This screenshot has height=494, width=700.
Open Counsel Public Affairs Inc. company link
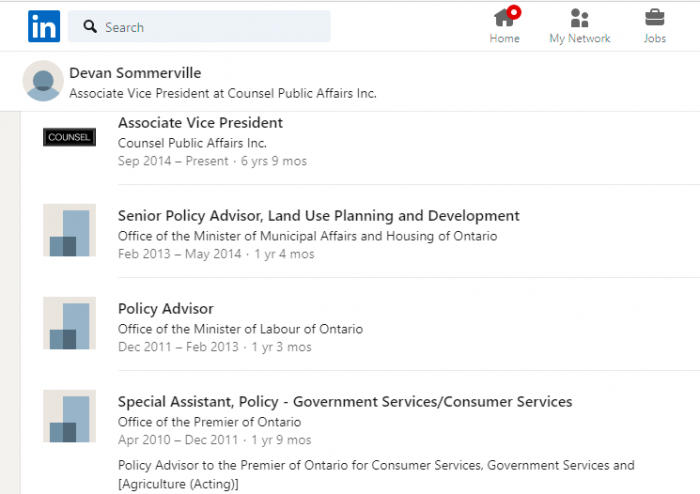[x=192, y=143]
